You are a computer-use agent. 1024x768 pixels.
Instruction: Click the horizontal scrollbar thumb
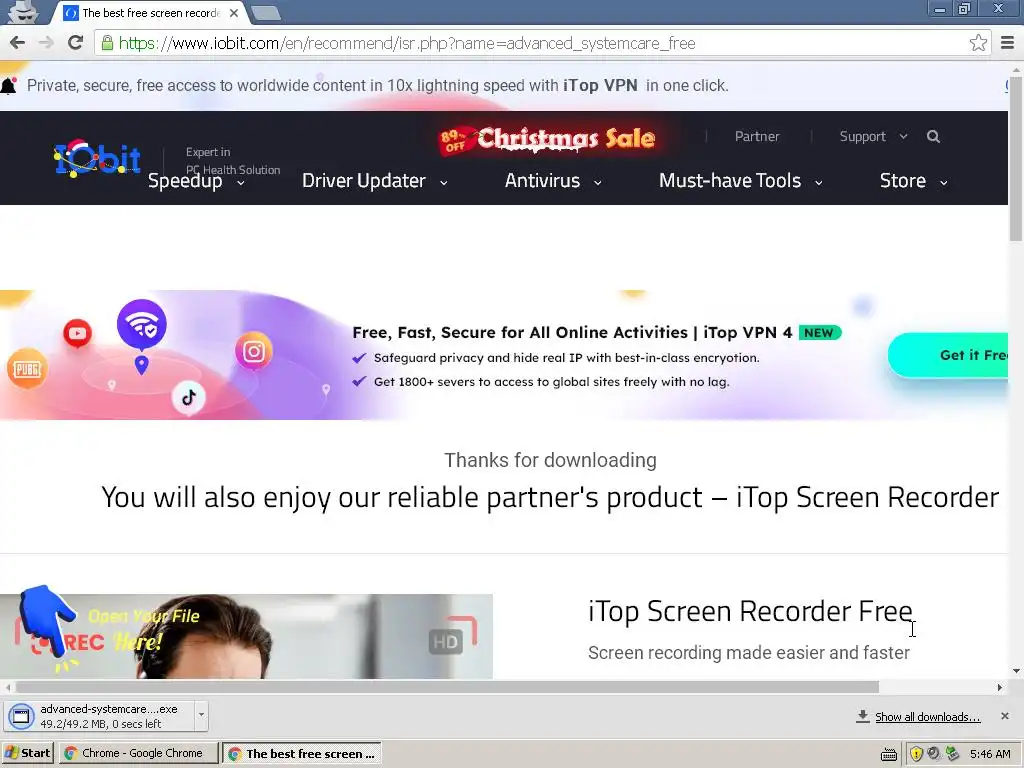click(x=447, y=687)
